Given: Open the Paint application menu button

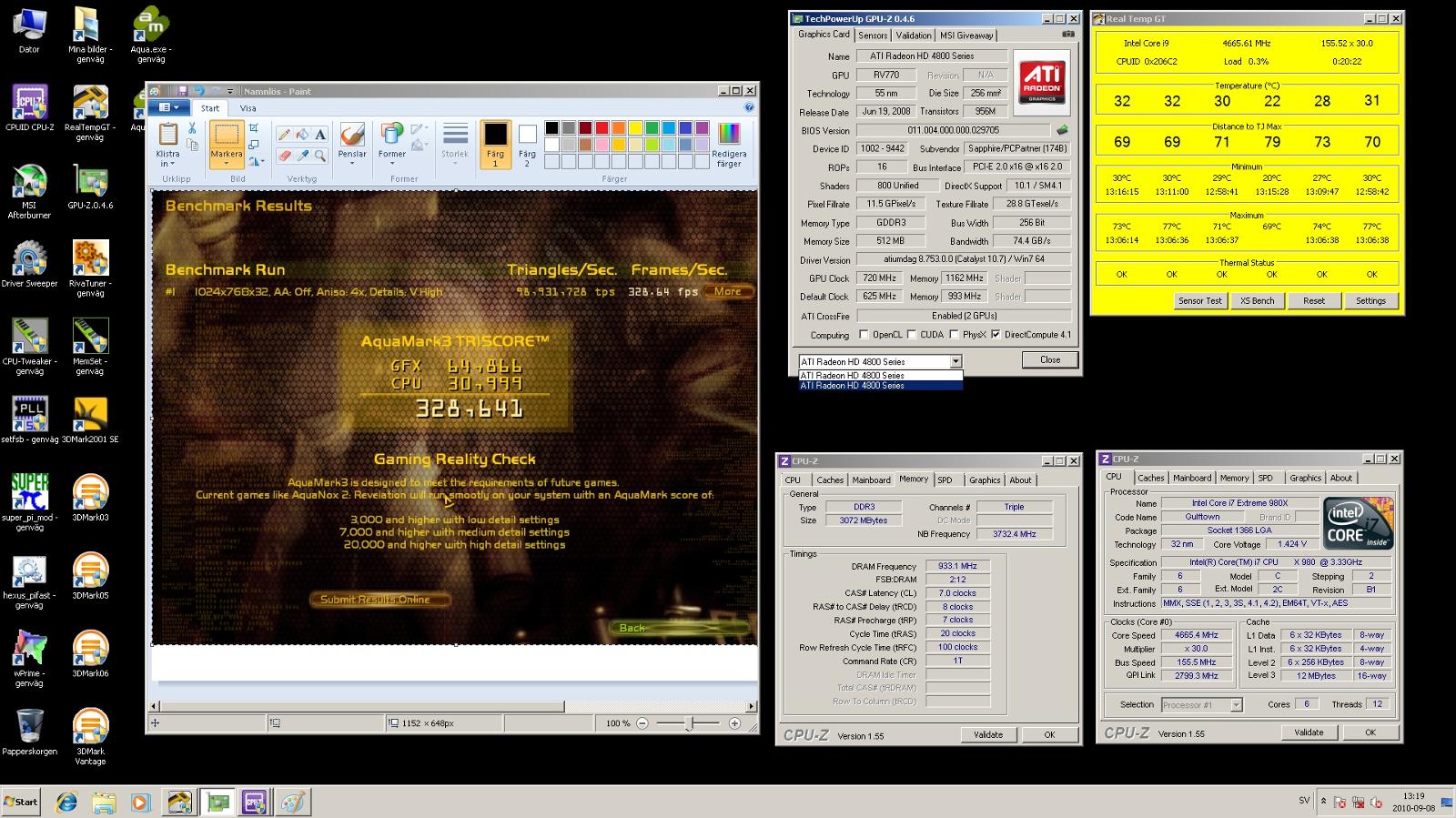Looking at the screenshot, I should click(169, 107).
